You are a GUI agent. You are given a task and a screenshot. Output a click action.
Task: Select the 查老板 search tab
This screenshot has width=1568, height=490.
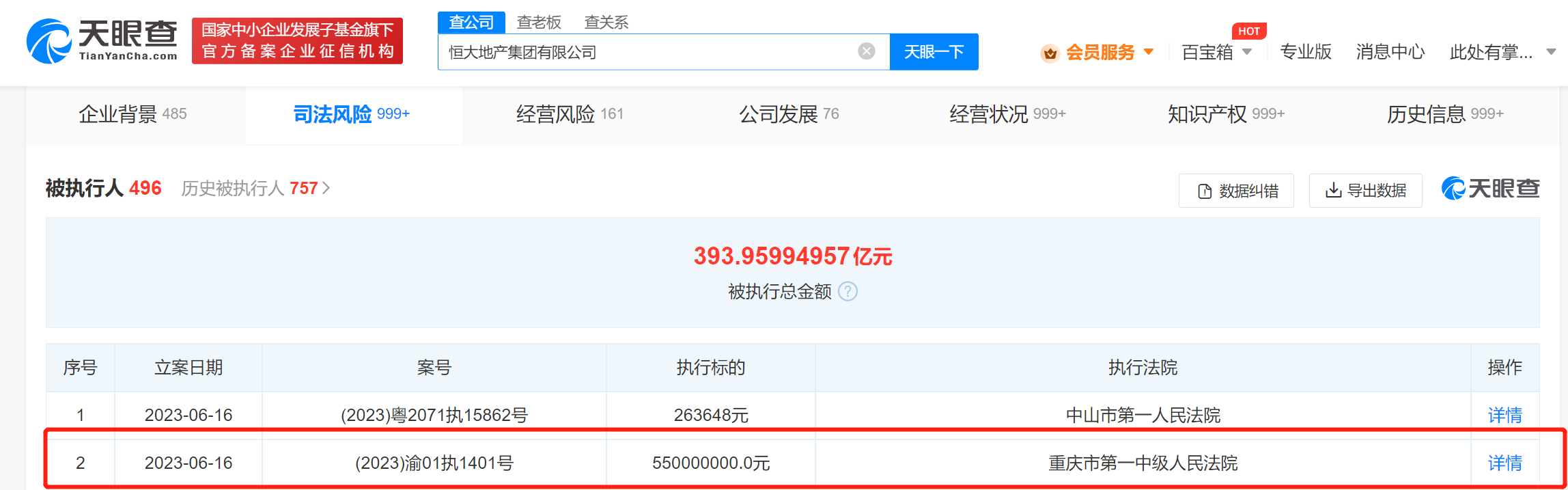point(539,23)
